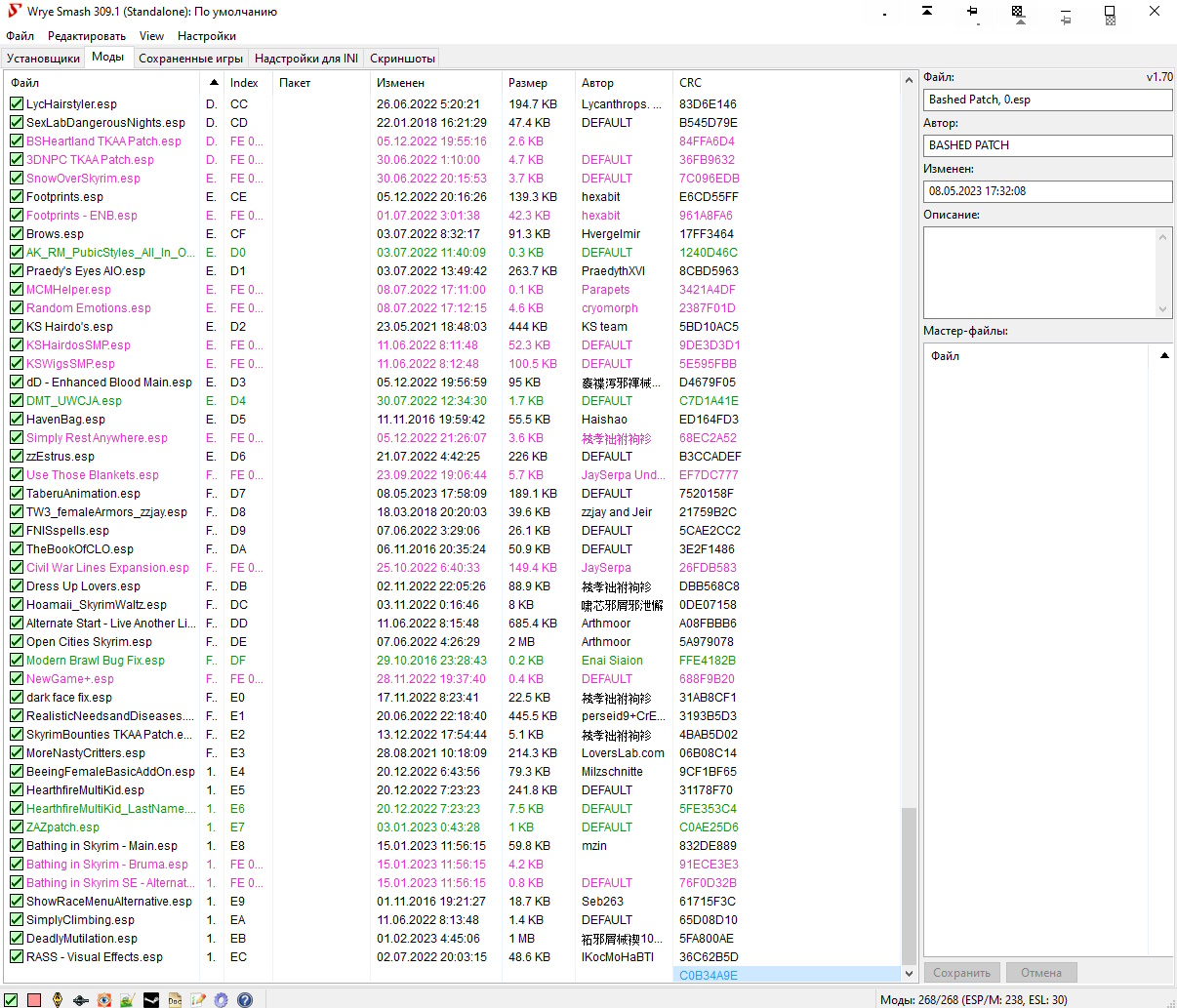Viewport: 1177px width, 1008px height.
Task: Open the checklist with pencil icon
Action: (x=198, y=999)
